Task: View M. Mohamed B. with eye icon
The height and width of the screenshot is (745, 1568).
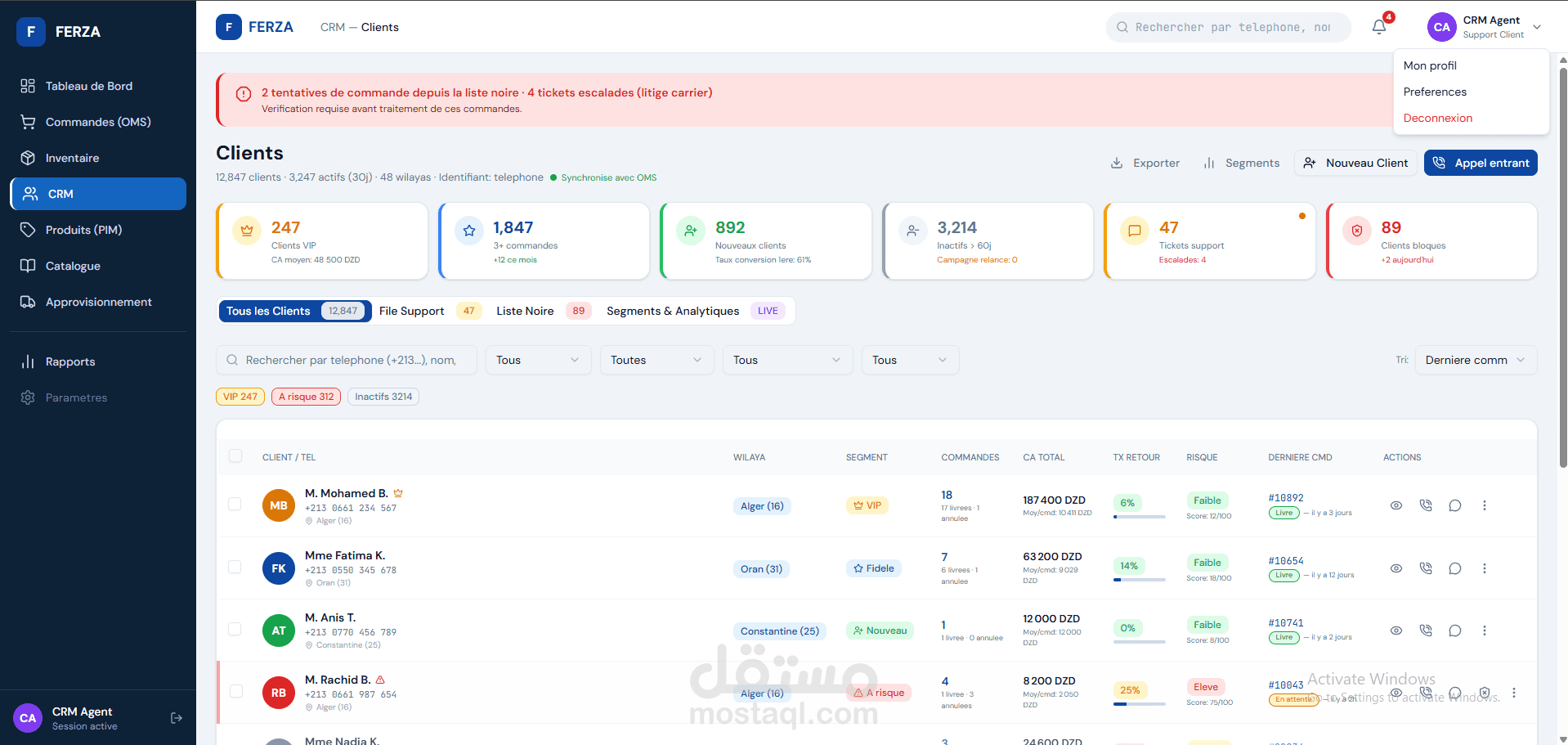Action: pos(1396,505)
